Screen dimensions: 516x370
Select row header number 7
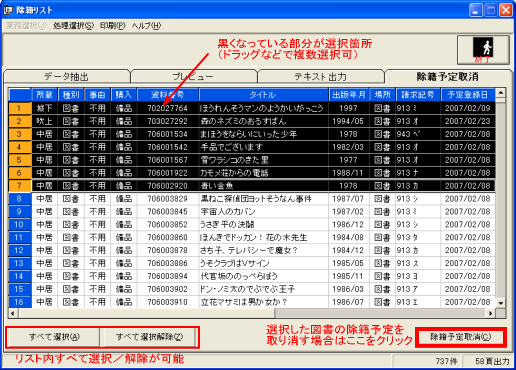click(19, 186)
